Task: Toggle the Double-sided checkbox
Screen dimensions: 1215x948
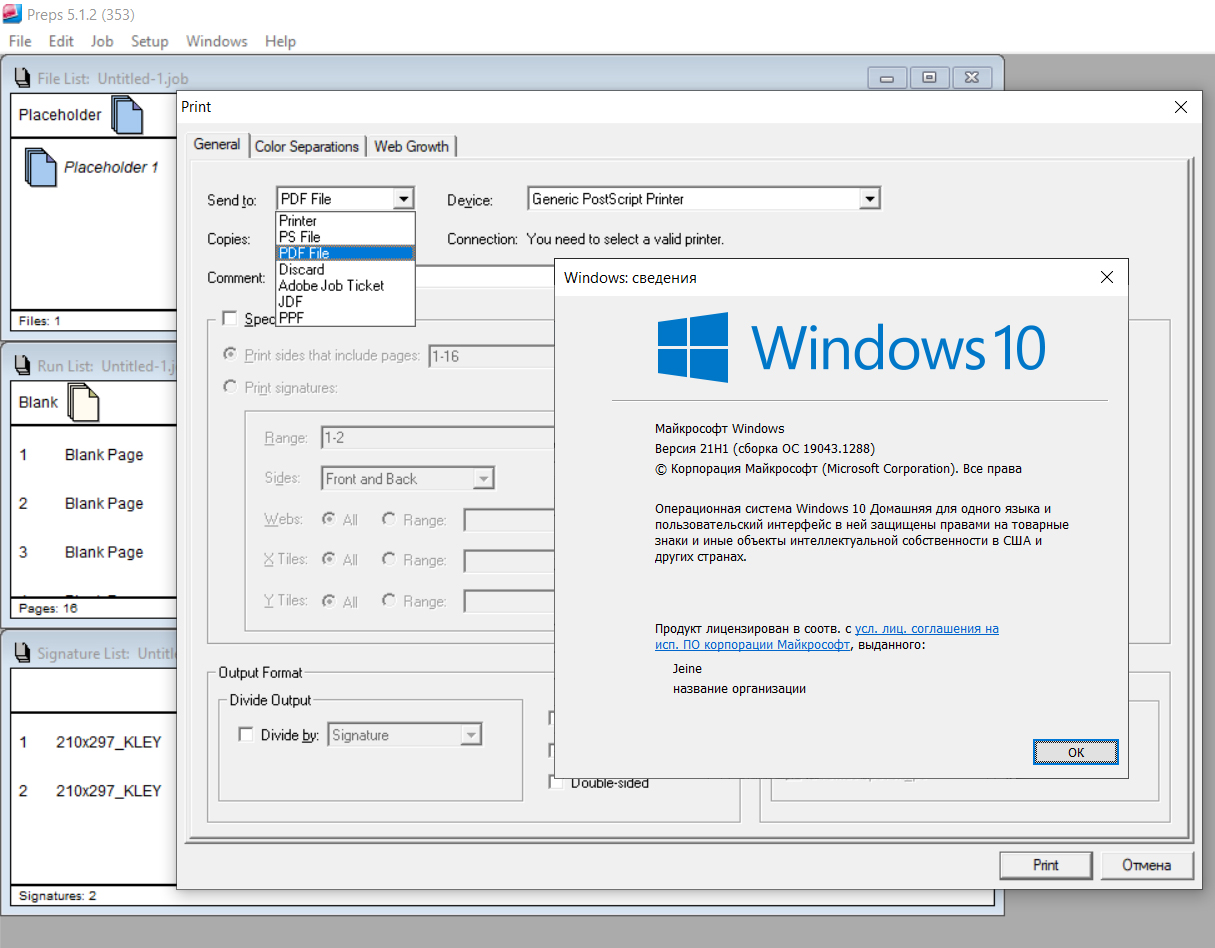Action: (556, 783)
